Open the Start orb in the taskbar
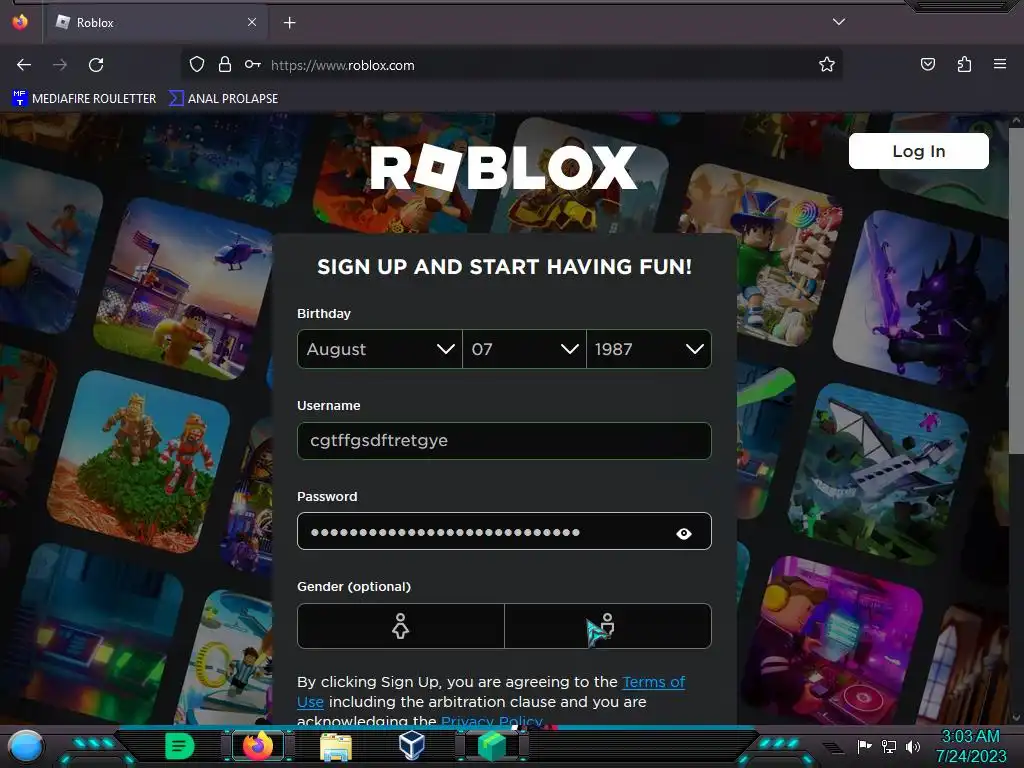Image resolution: width=1024 pixels, height=768 pixels. click(26, 747)
